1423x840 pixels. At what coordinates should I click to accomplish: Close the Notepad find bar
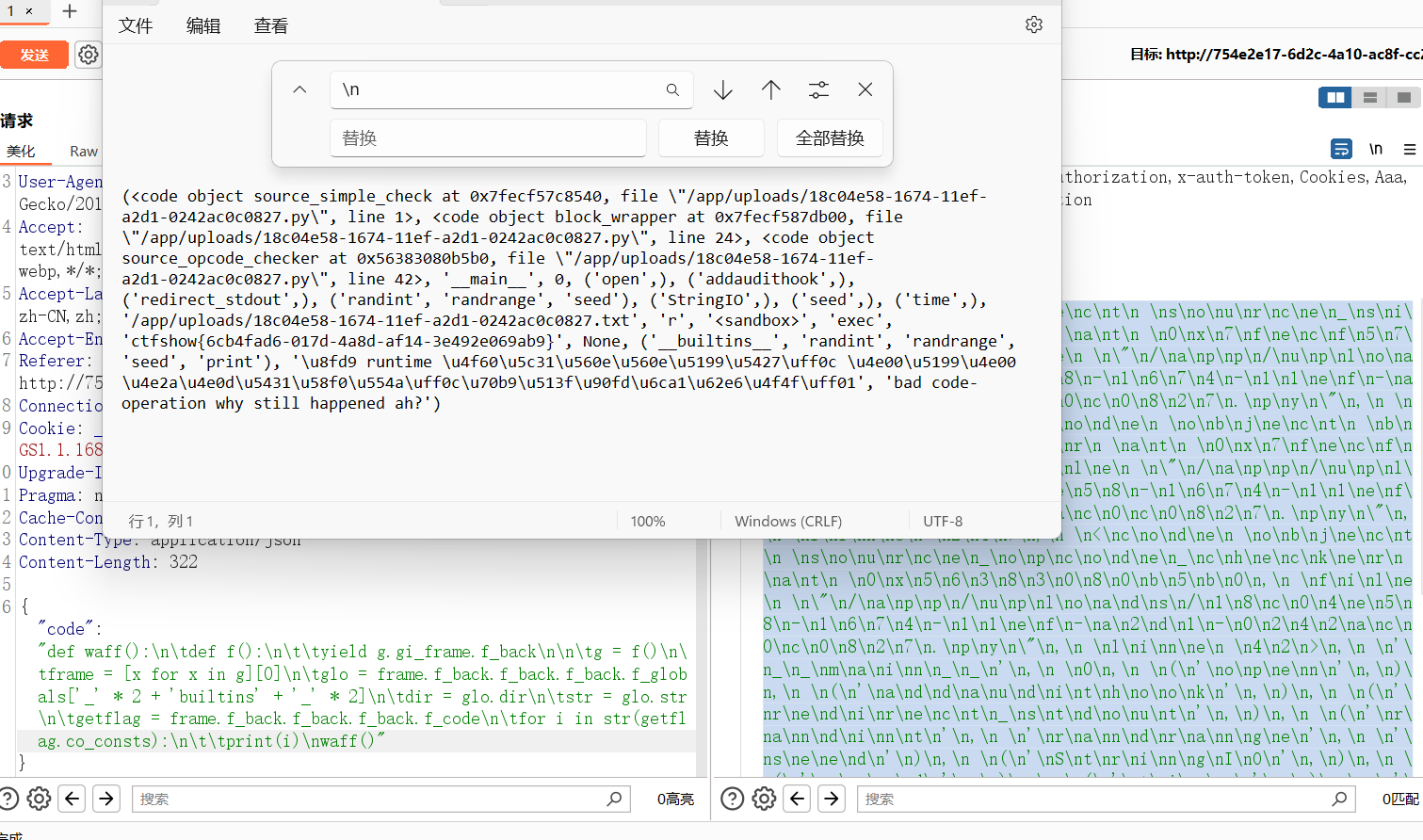click(x=865, y=89)
